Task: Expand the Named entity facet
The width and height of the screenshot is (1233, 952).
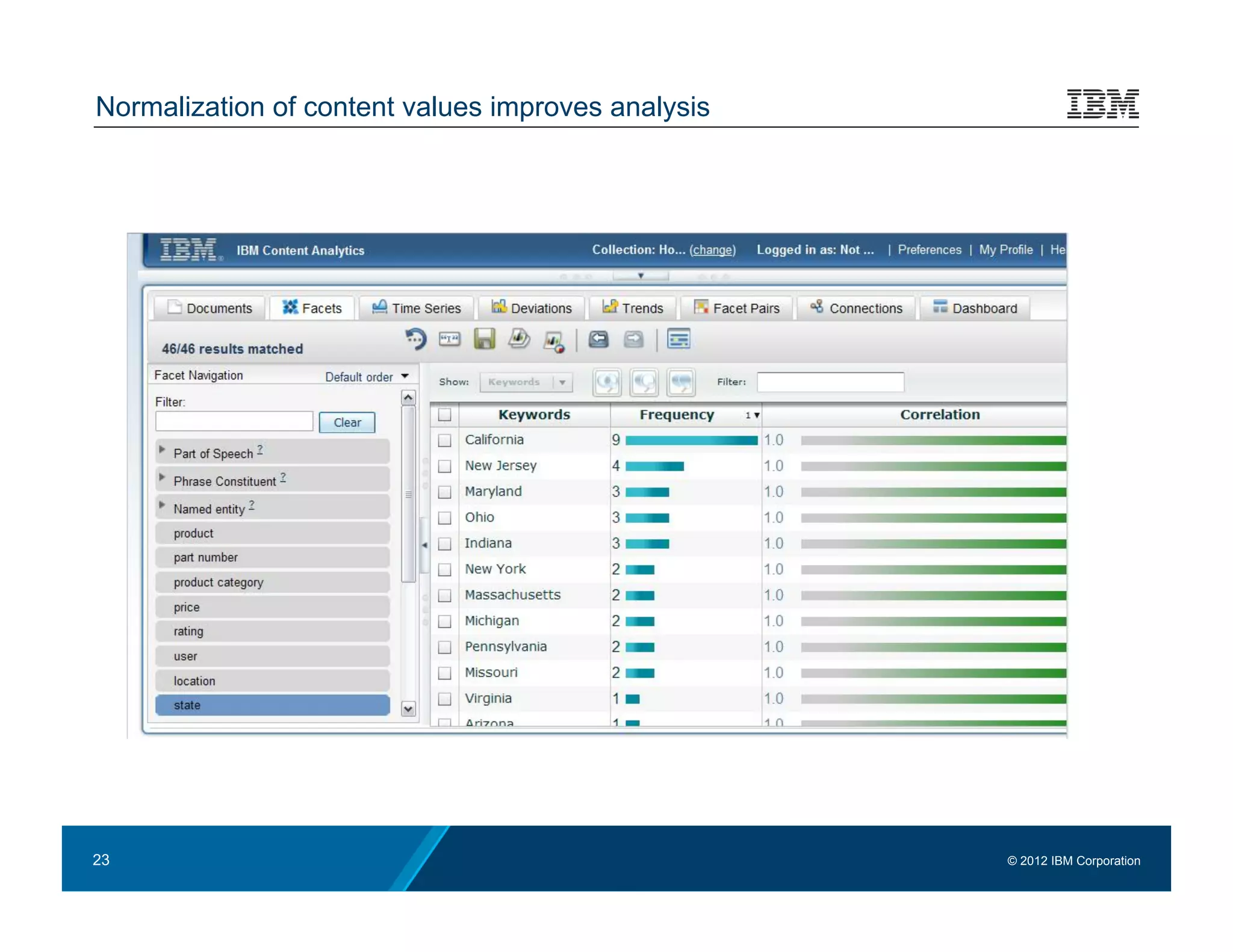Action: (x=162, y=505)
